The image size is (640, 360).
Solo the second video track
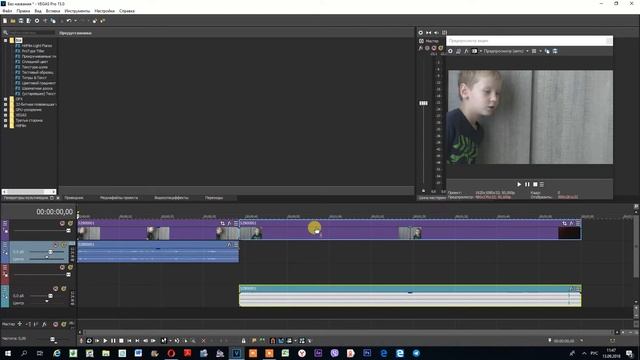[x=70, y=267]
